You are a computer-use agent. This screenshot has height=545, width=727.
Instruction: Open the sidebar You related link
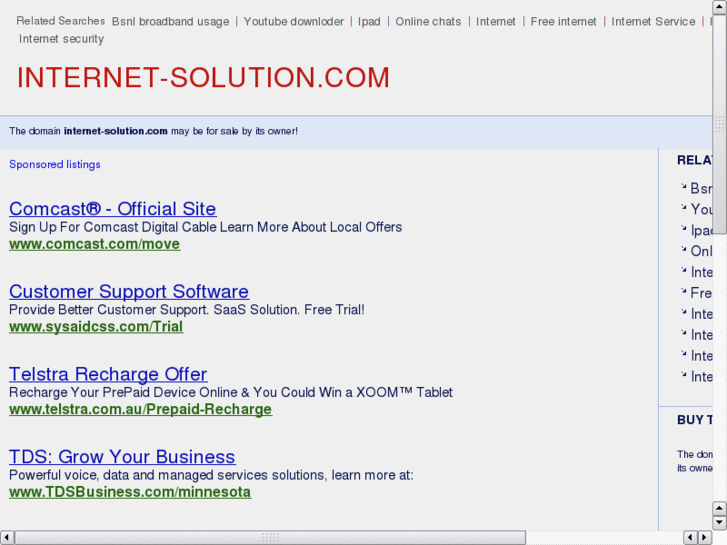tap(701, 209)
